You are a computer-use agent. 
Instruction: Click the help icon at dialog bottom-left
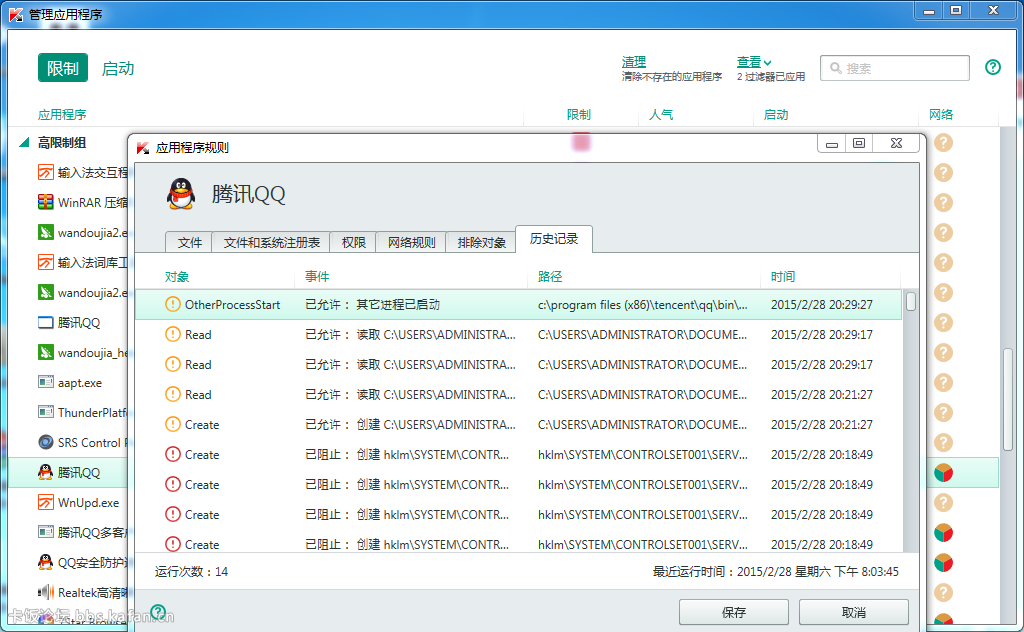(158, 612)
